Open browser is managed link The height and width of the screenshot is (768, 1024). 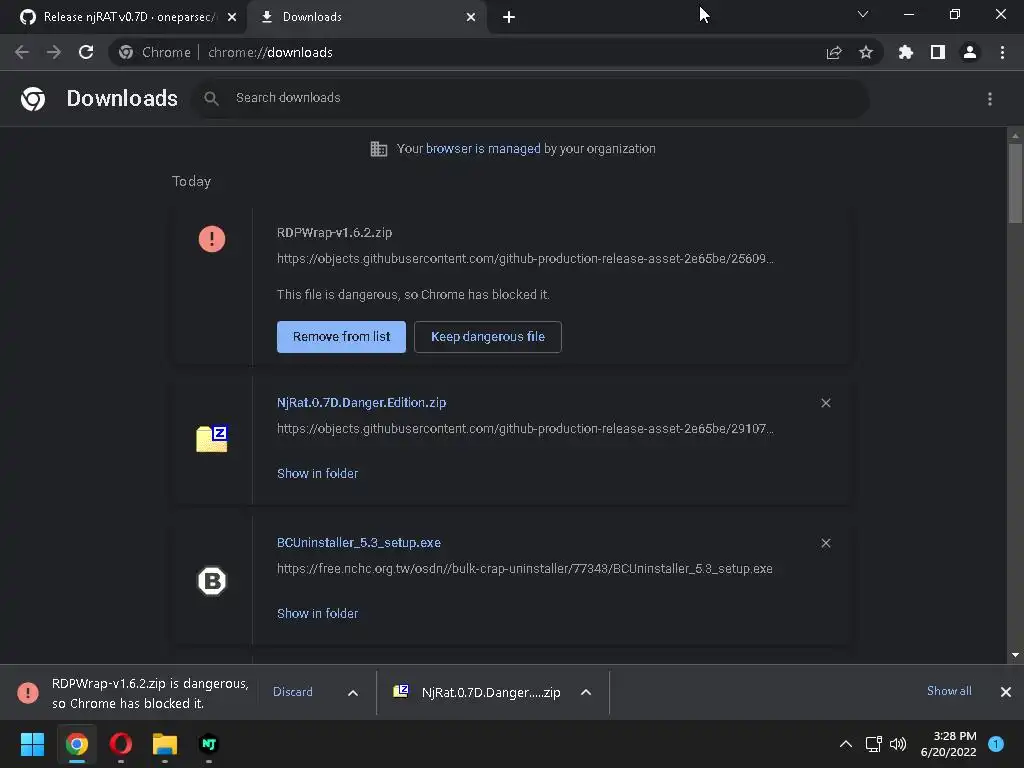click(483, 149)
